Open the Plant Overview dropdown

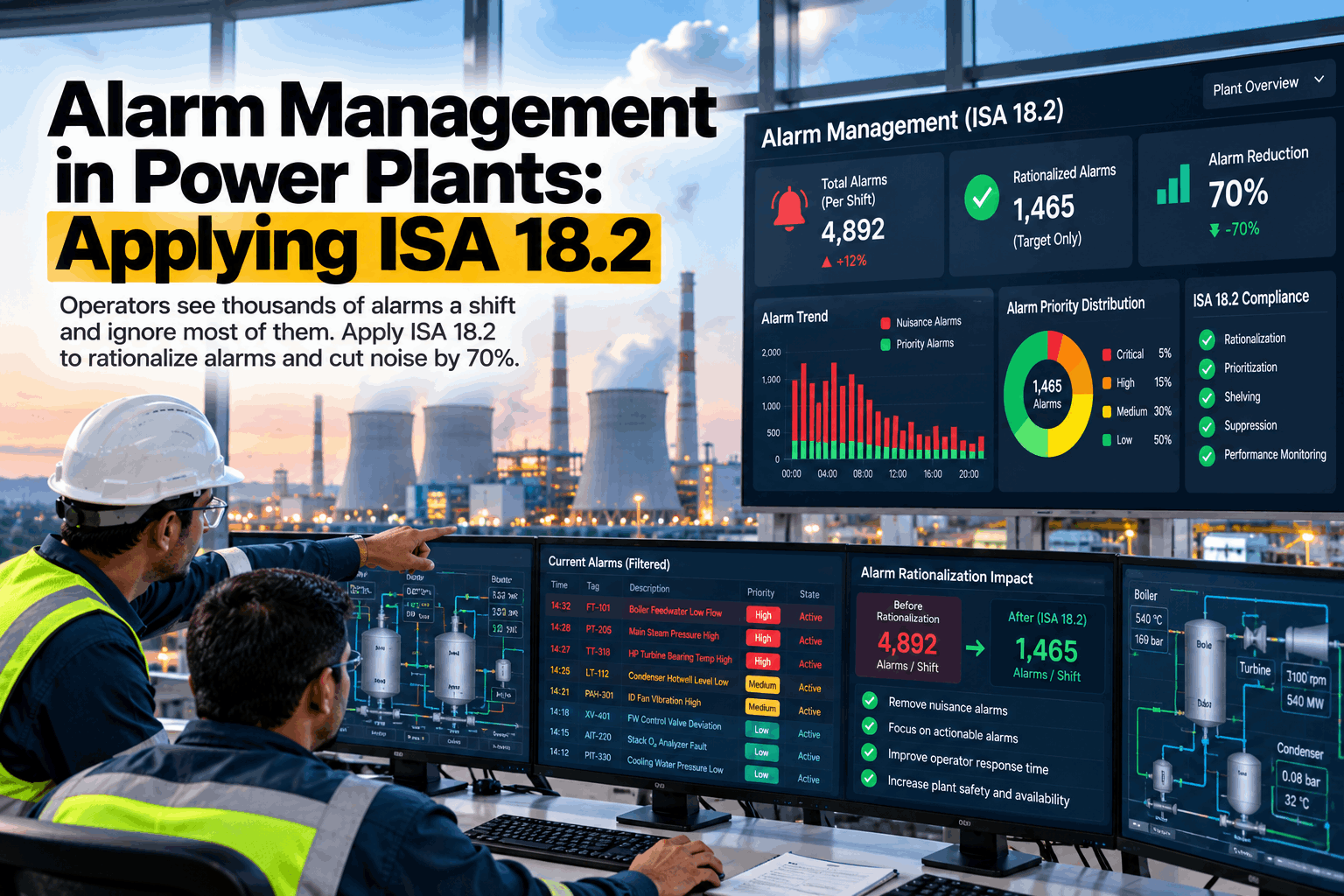click(x=1269, y=84)
